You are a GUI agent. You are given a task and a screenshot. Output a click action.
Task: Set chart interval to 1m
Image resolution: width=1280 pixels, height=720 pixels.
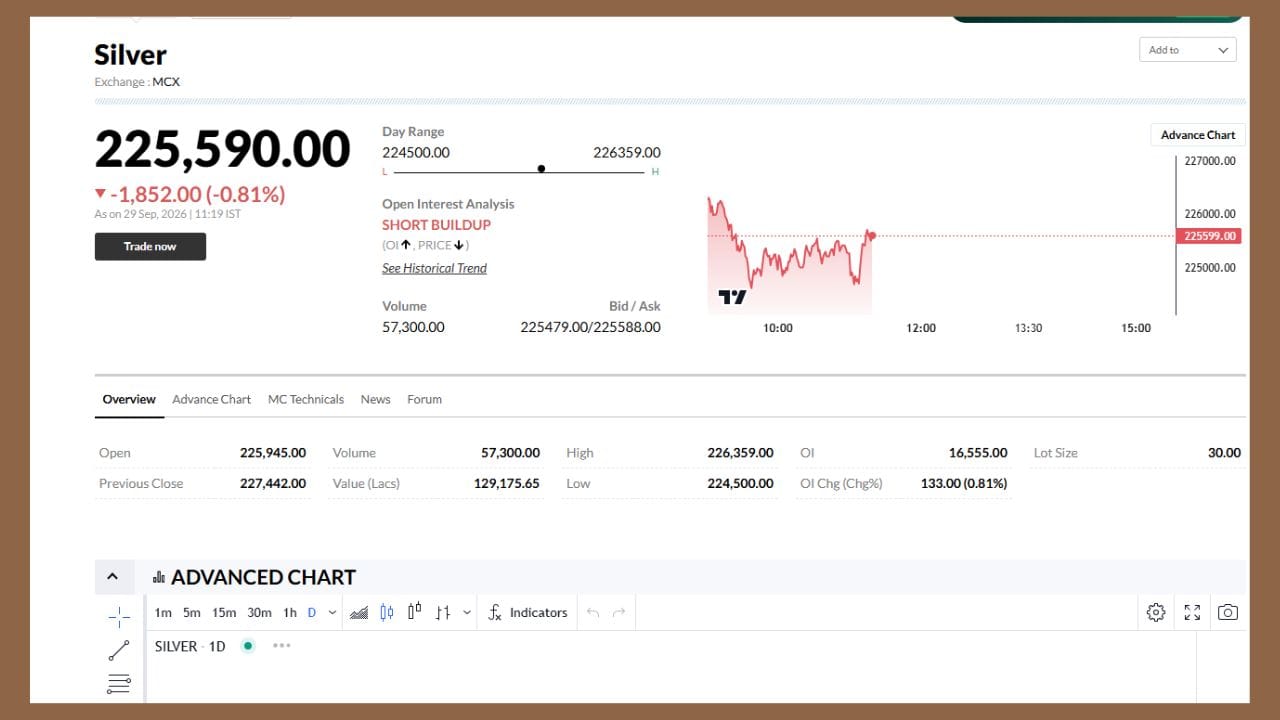(163, 613)
